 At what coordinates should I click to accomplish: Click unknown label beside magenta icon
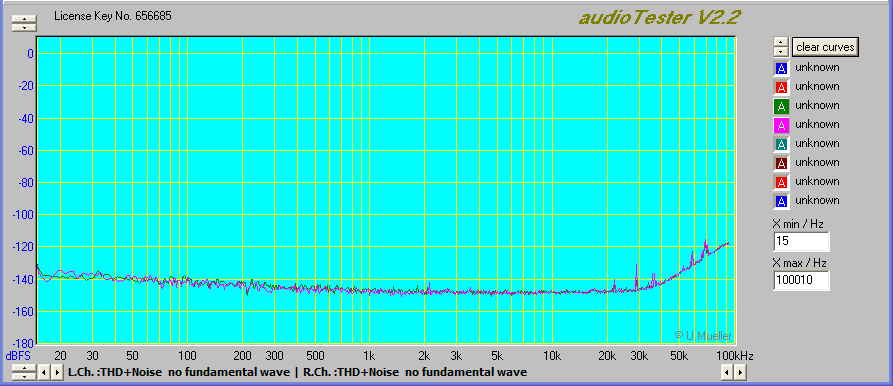tap(817, 124)
